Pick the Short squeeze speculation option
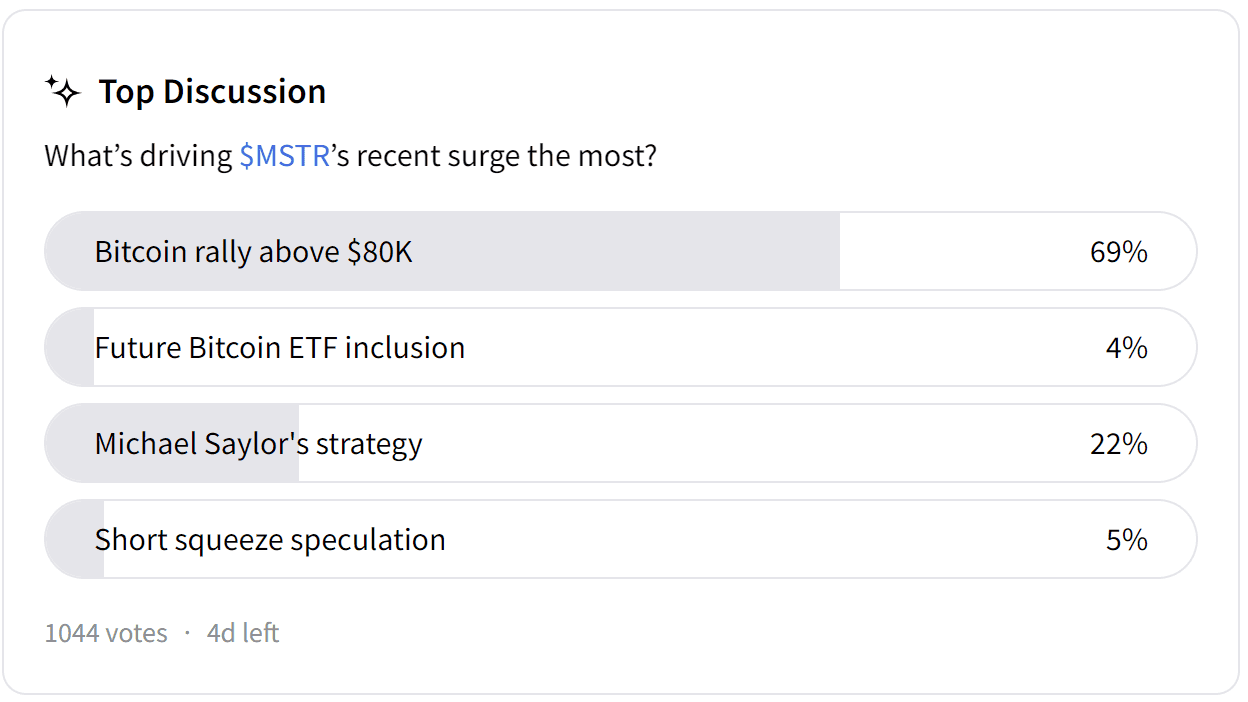The height and width of the screenshot is (702, 1248). coord(270,540)
